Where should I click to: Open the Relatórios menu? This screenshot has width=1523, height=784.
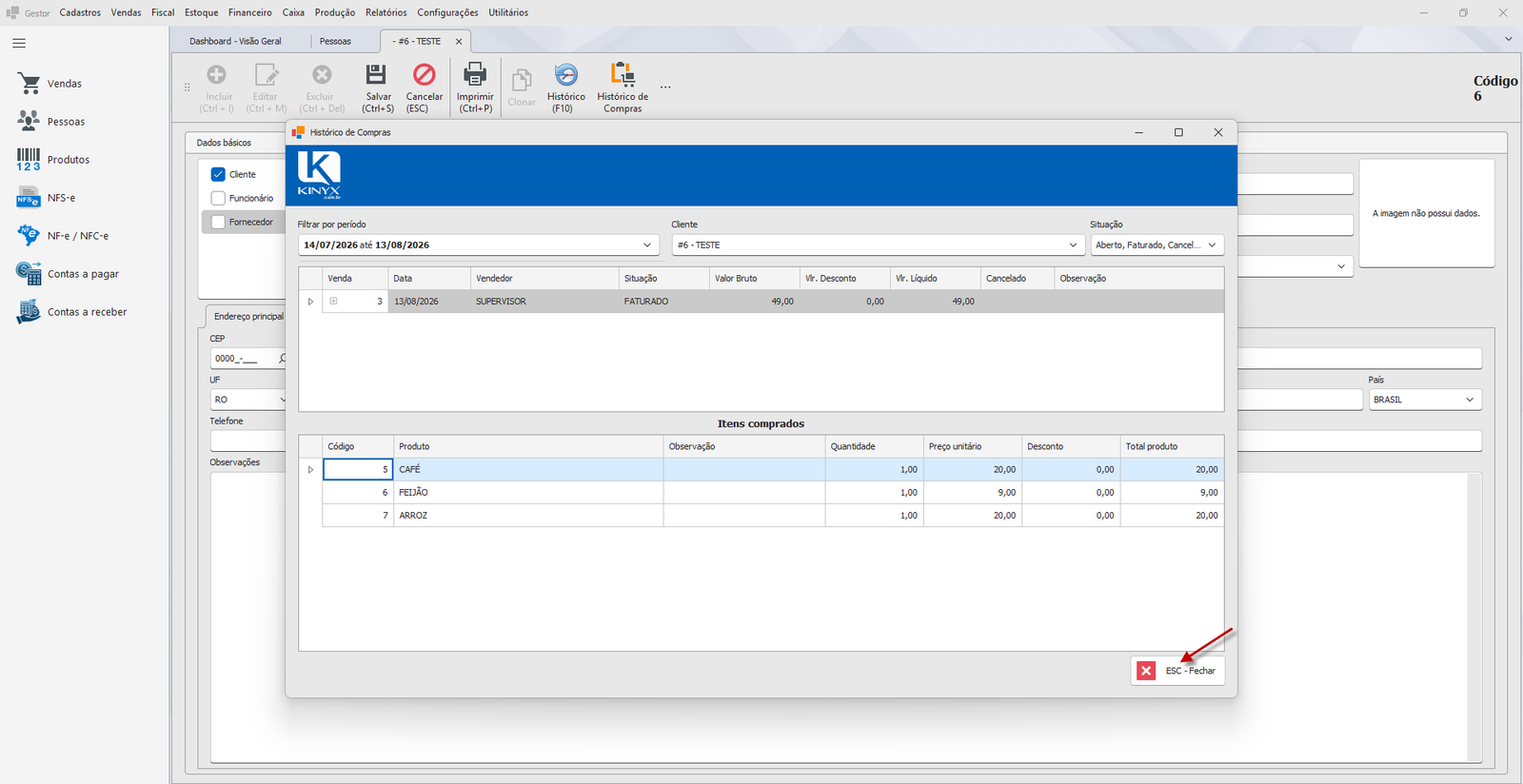click(386, 12)
